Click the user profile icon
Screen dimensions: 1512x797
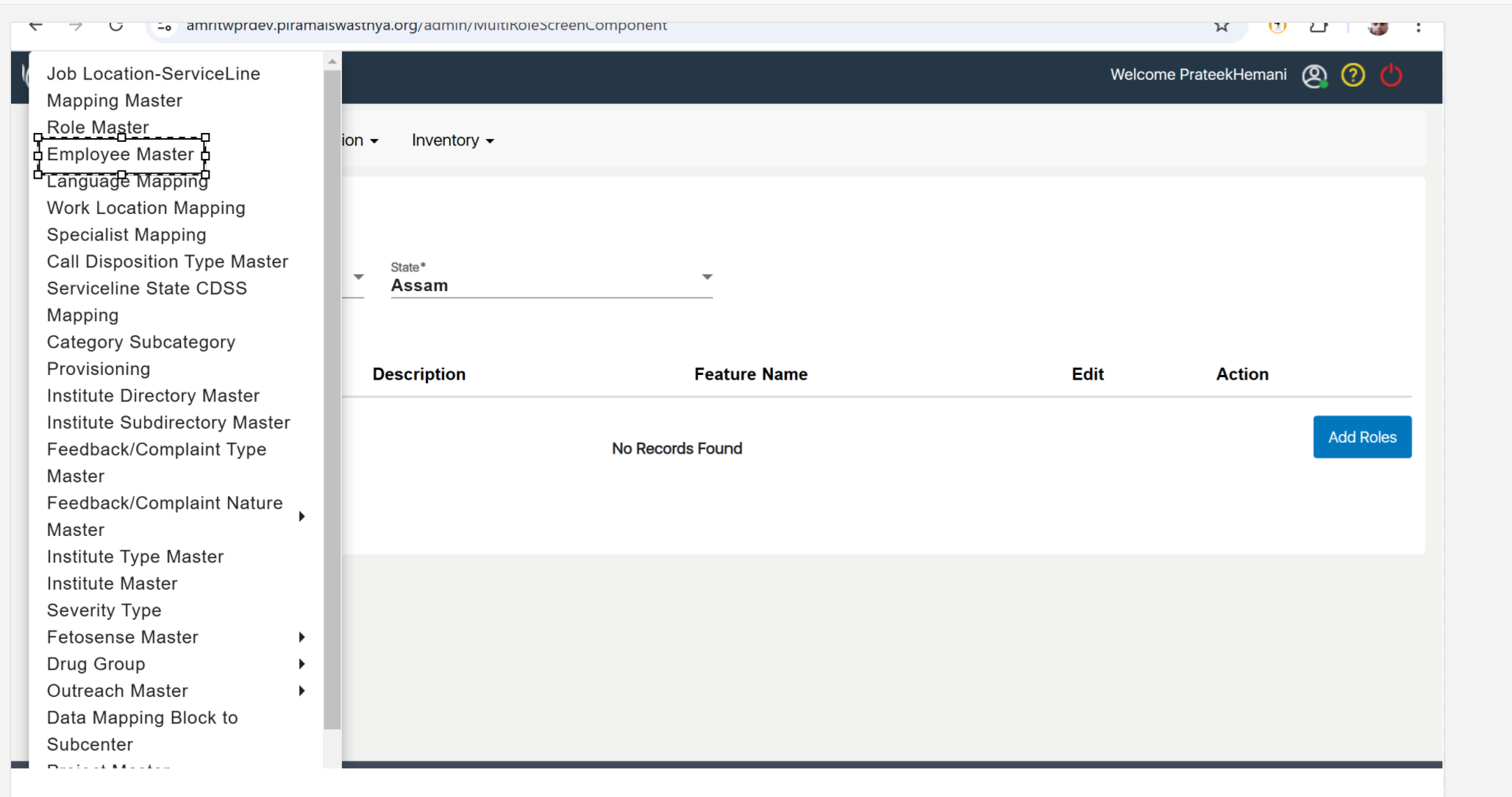pos(1314,75)
